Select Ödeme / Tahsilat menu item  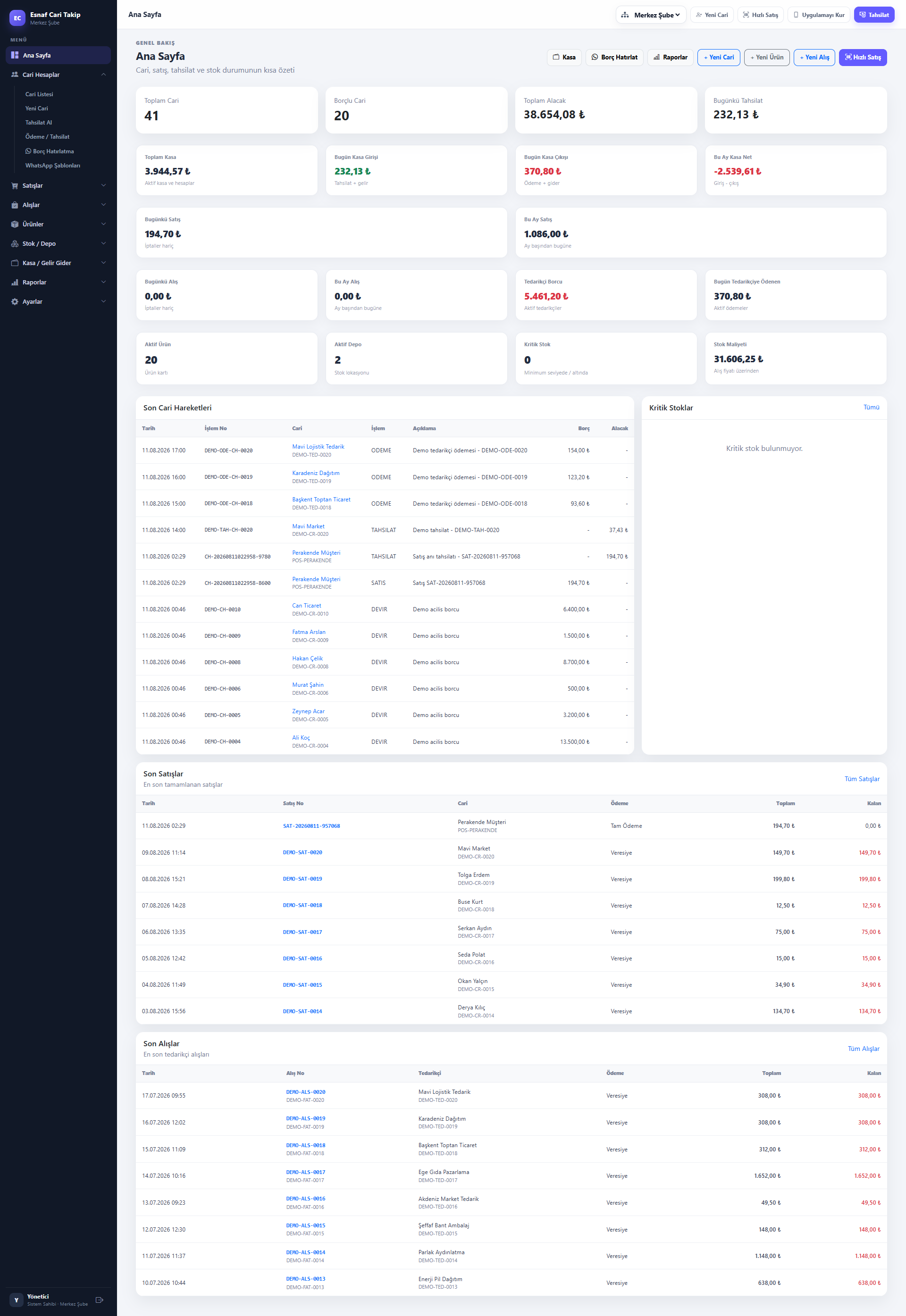(x=47, y=137)
